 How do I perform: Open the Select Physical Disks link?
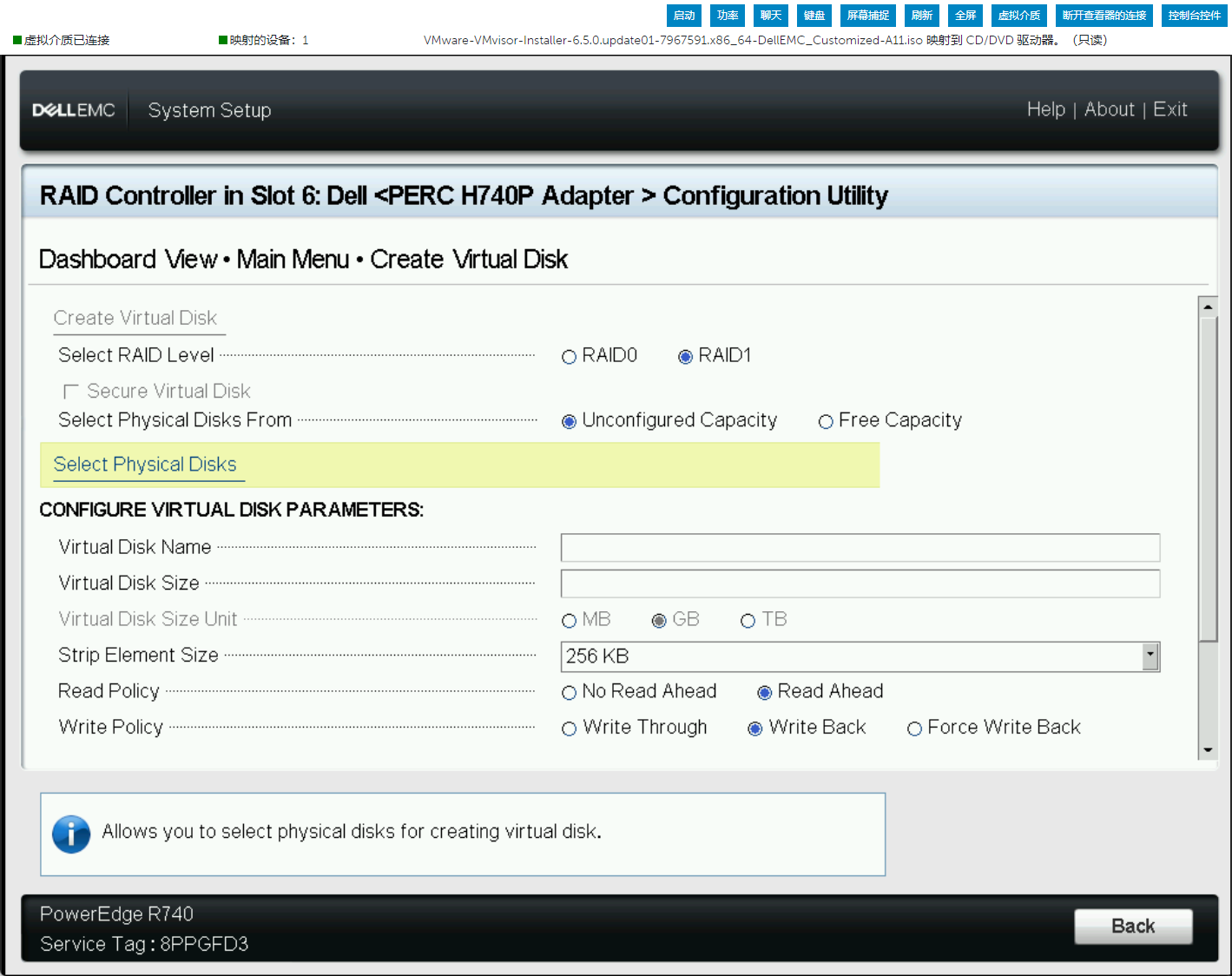coord(145,465)
